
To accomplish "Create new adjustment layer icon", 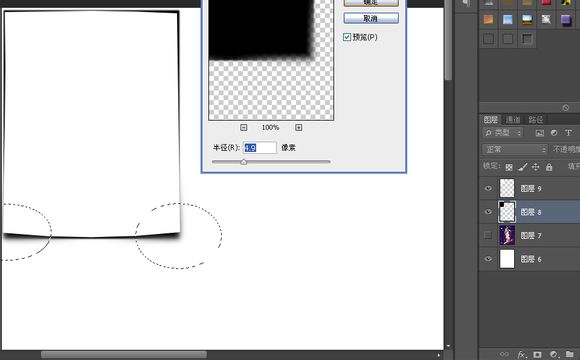I will coord(554,354).
